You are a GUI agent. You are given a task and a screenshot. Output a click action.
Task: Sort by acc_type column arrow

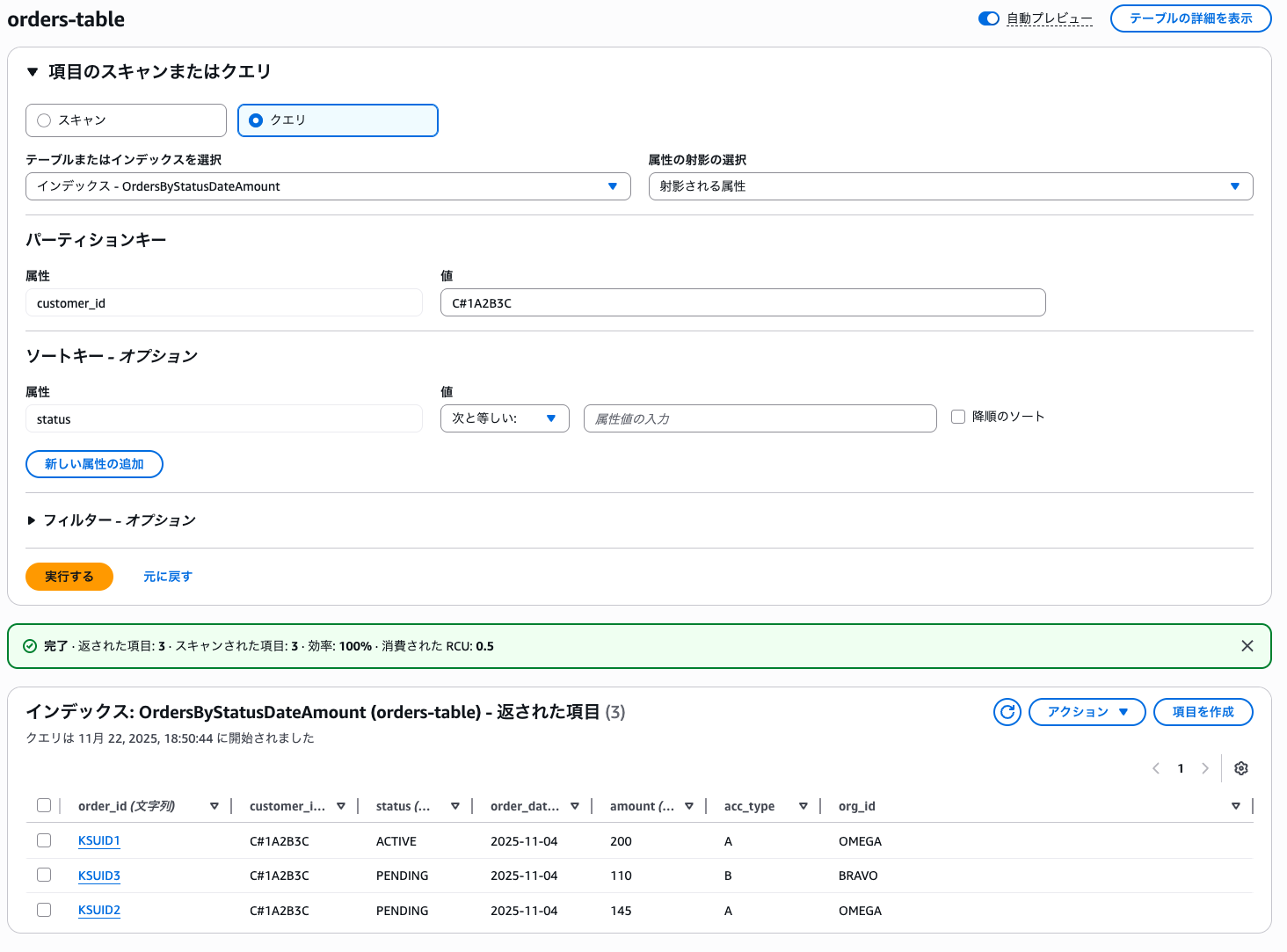coord(803,806)
